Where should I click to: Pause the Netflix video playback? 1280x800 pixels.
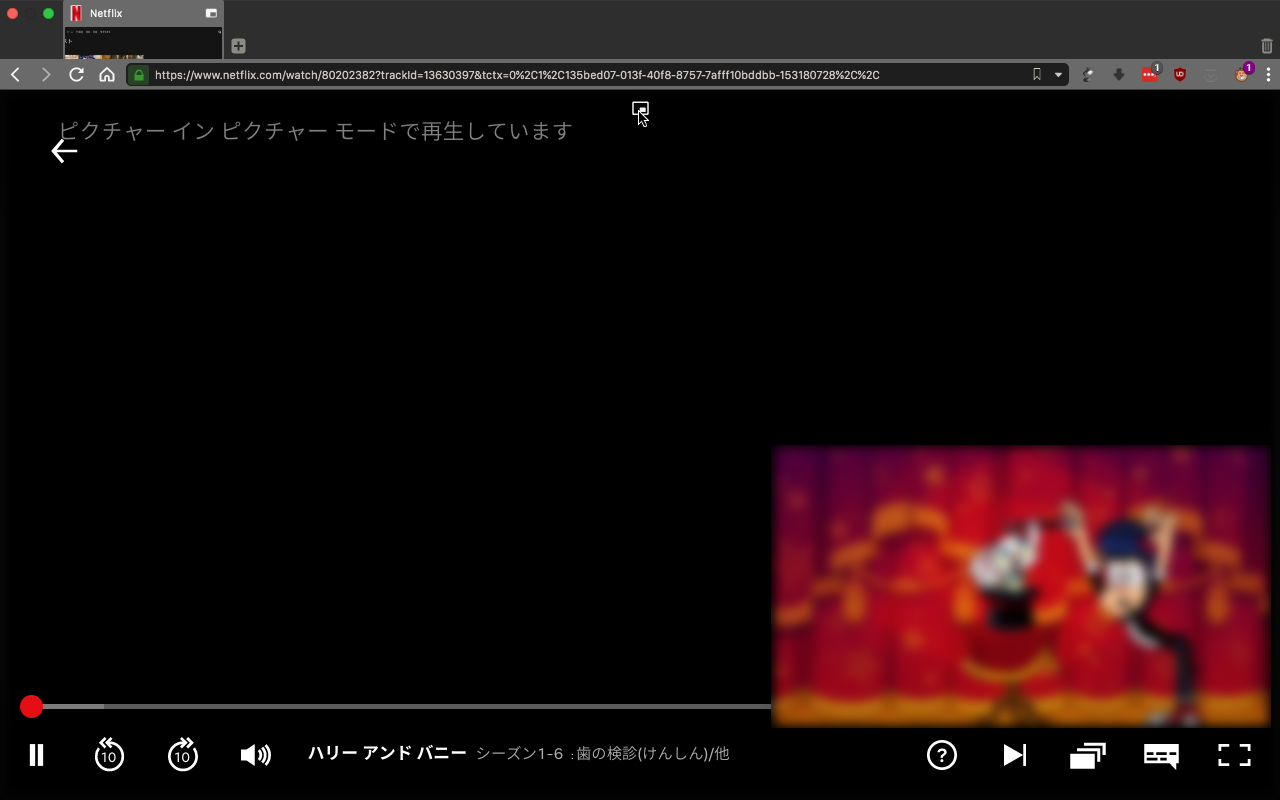tap(36, 755)
